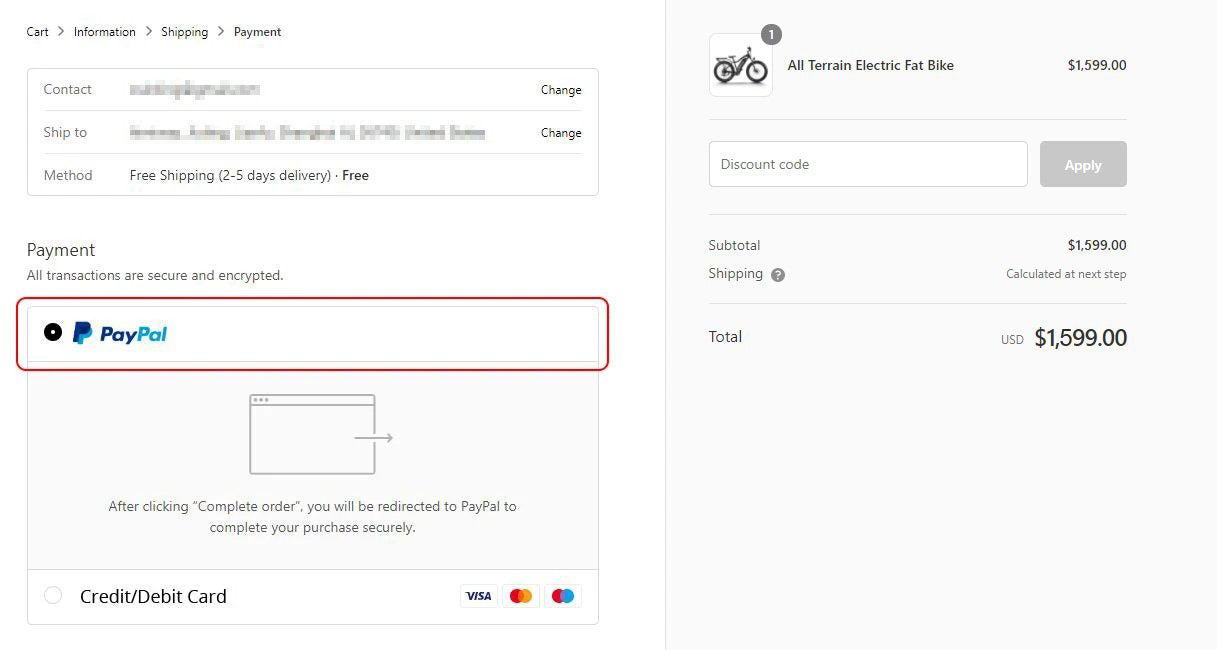
Task: Click the quantity badge on the product image
Action: click(770, 34)
